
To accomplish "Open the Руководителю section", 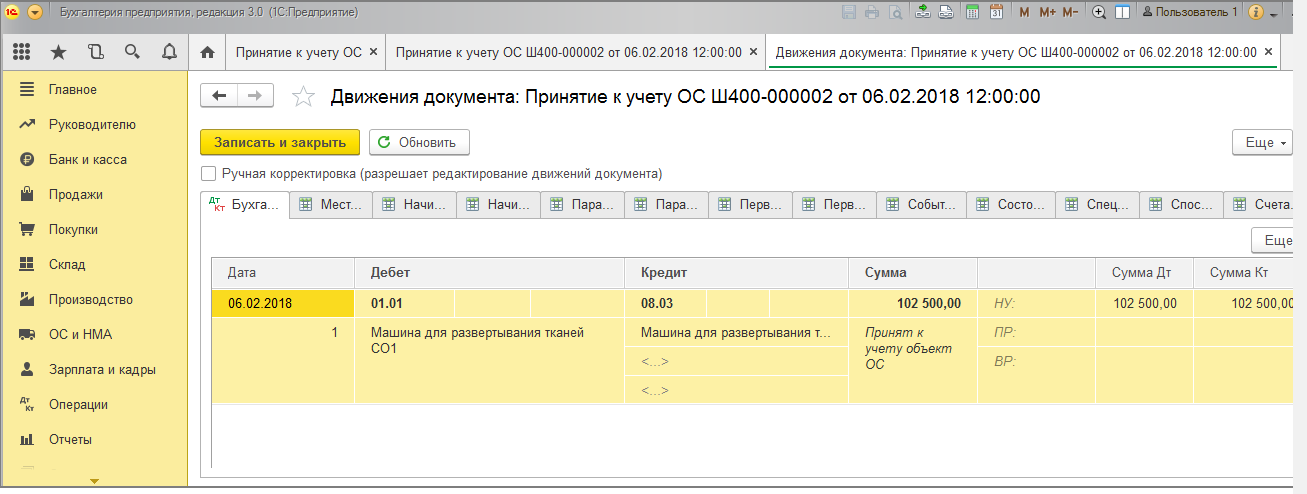I will [x=92, y=125].
